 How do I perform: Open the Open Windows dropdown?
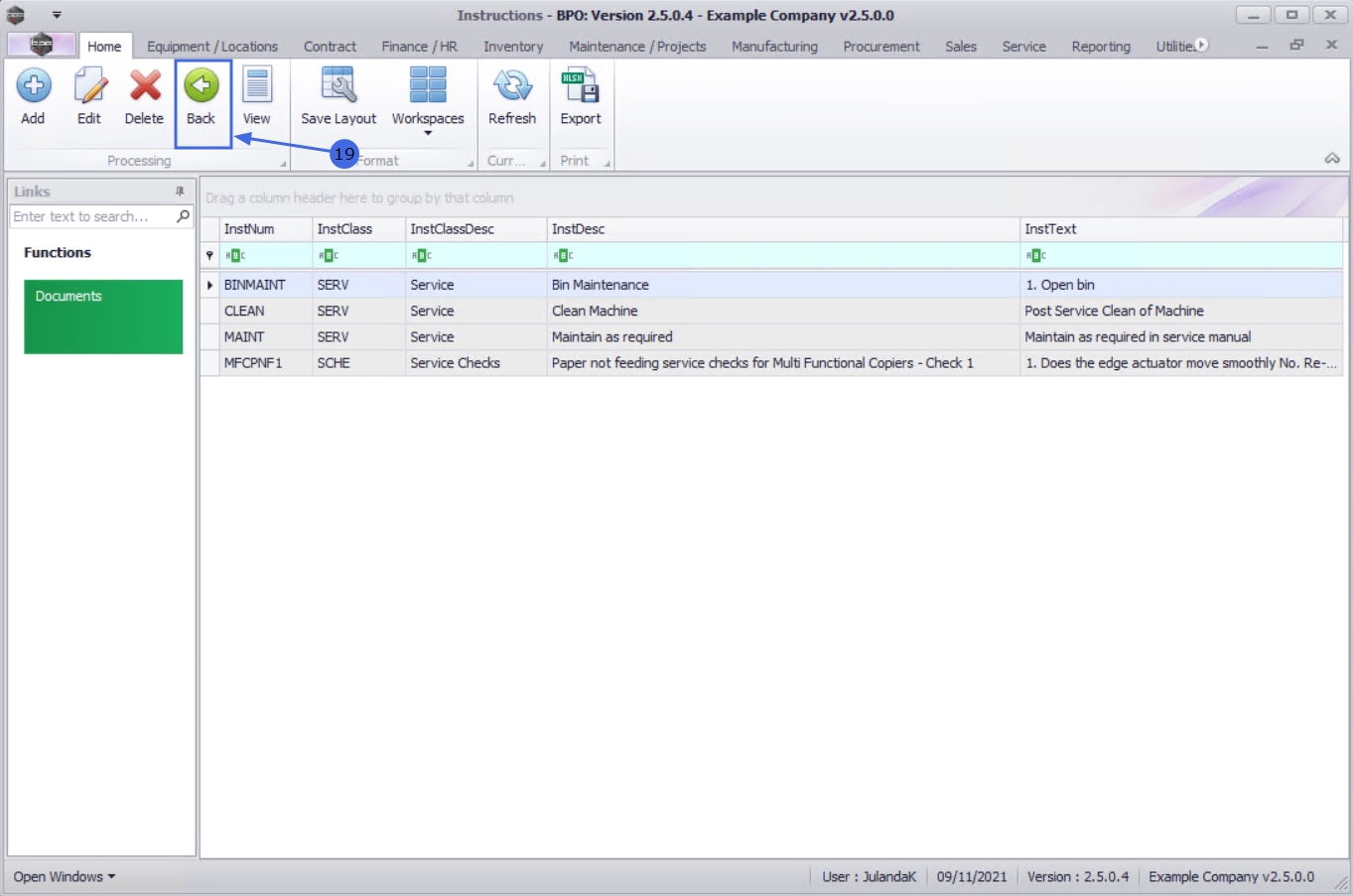pos(65,877)
